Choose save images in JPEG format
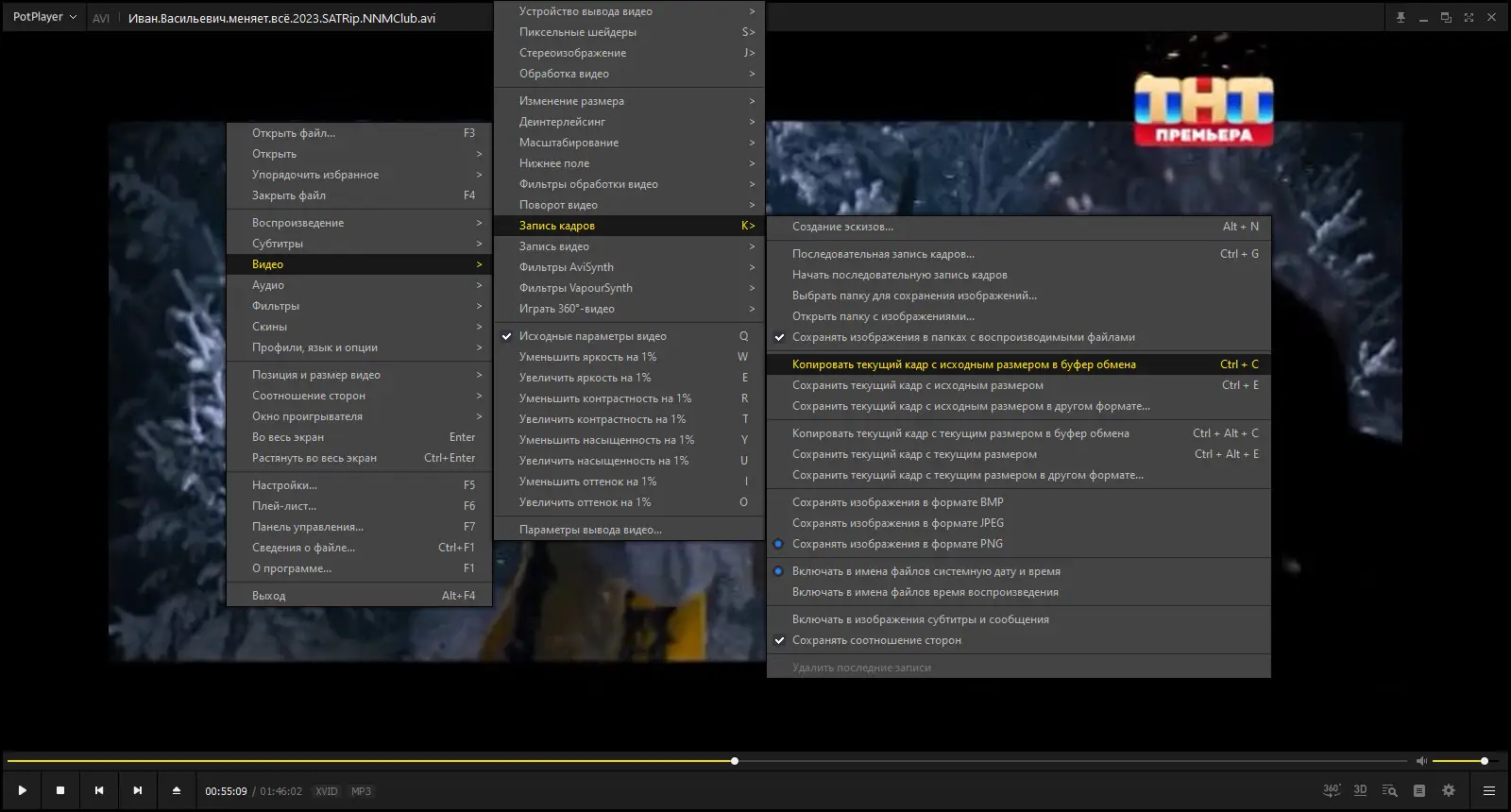 897,523
